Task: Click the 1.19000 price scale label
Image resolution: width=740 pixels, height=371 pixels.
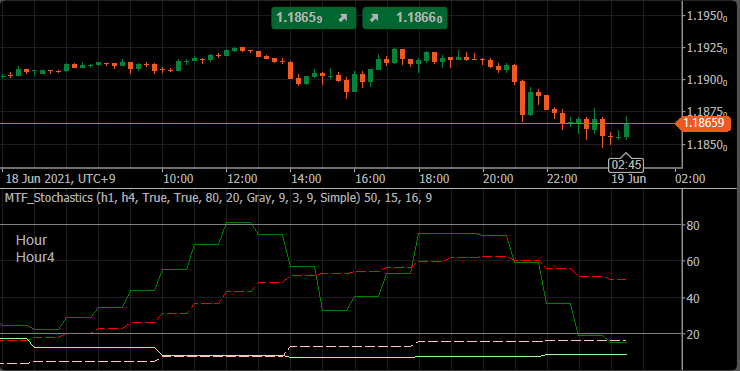Action: pos(707,80)
